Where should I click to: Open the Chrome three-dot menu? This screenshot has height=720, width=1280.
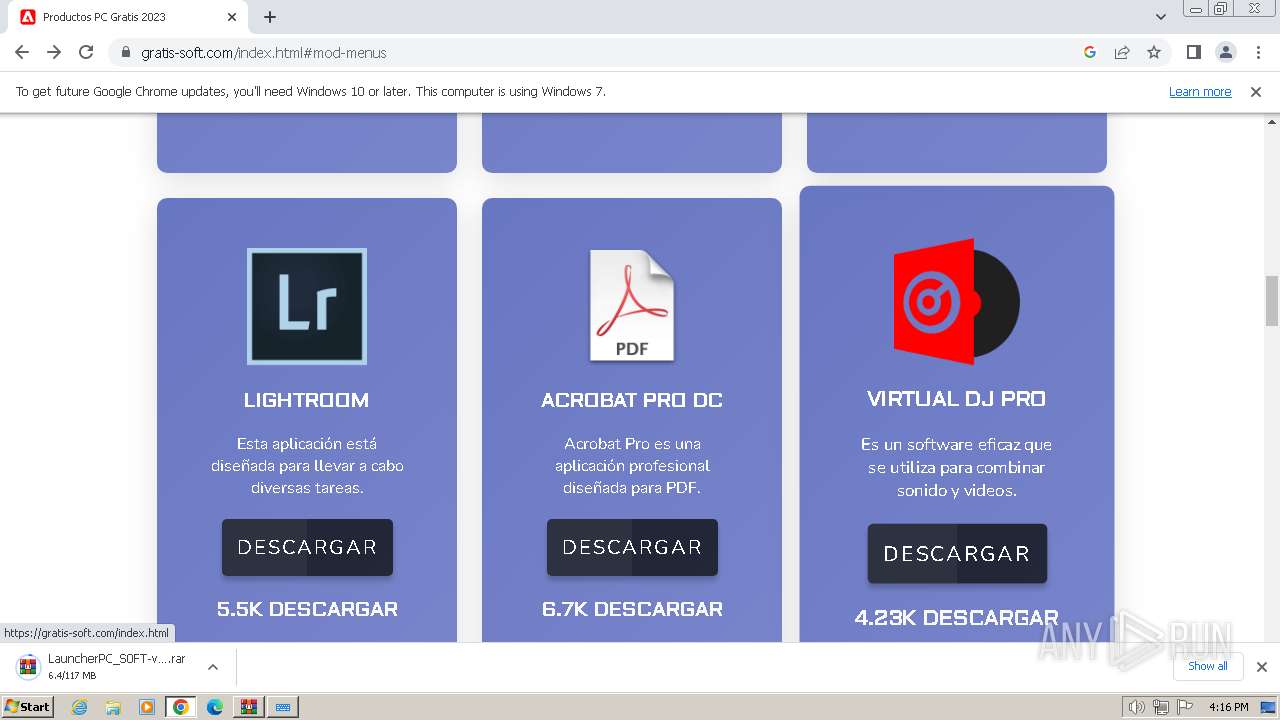click(x=1258, y=52)
